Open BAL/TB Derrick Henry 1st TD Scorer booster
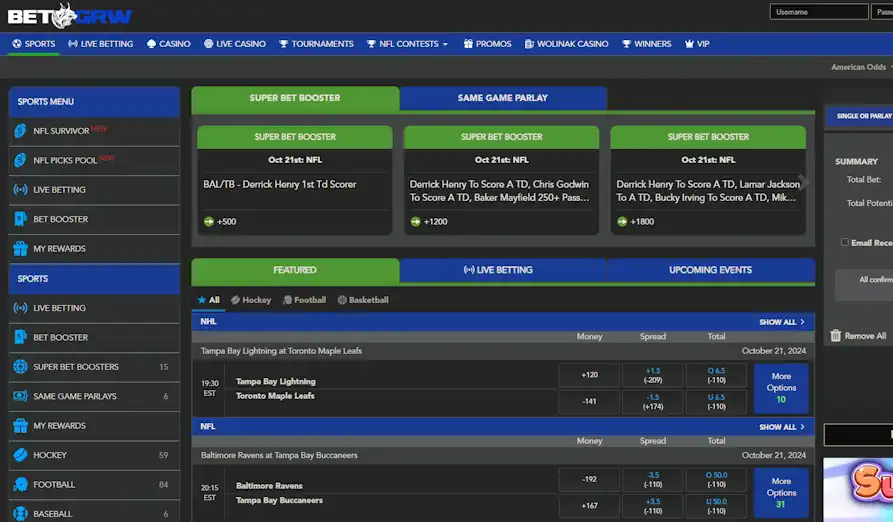The image size is (893, 522). [295, 180]
